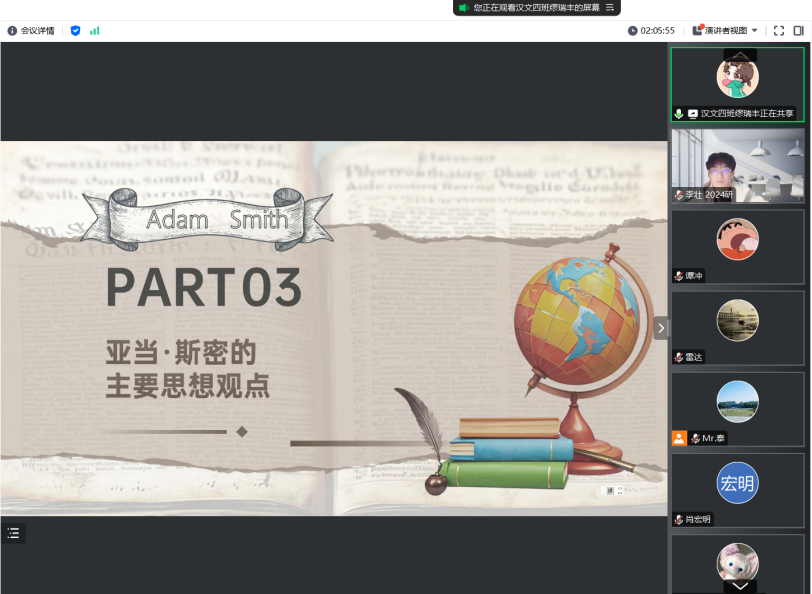
Task: Enter full screen mode
Action: point(779,31)
